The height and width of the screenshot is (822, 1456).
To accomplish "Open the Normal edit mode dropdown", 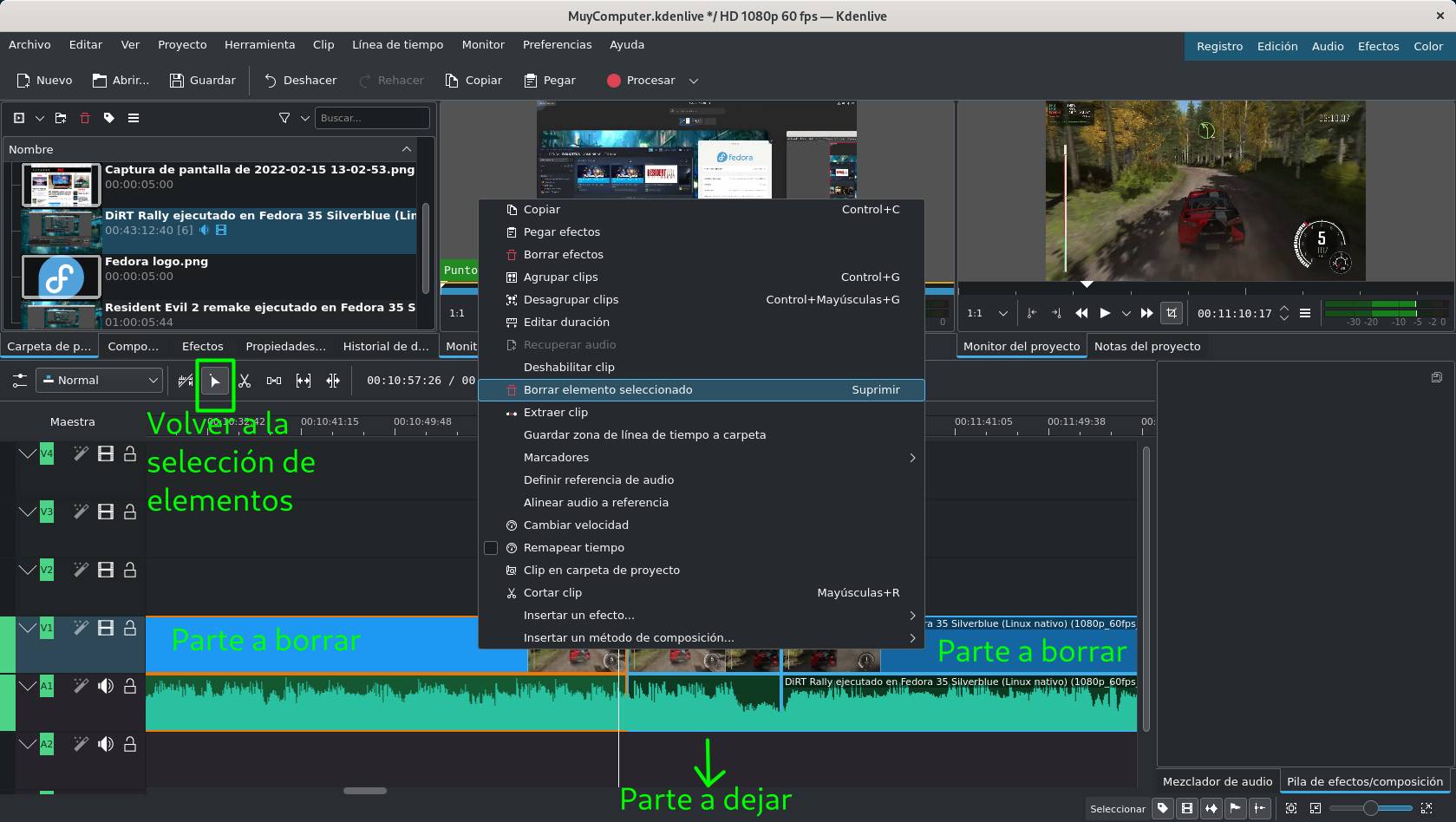I will pos(100,381).
